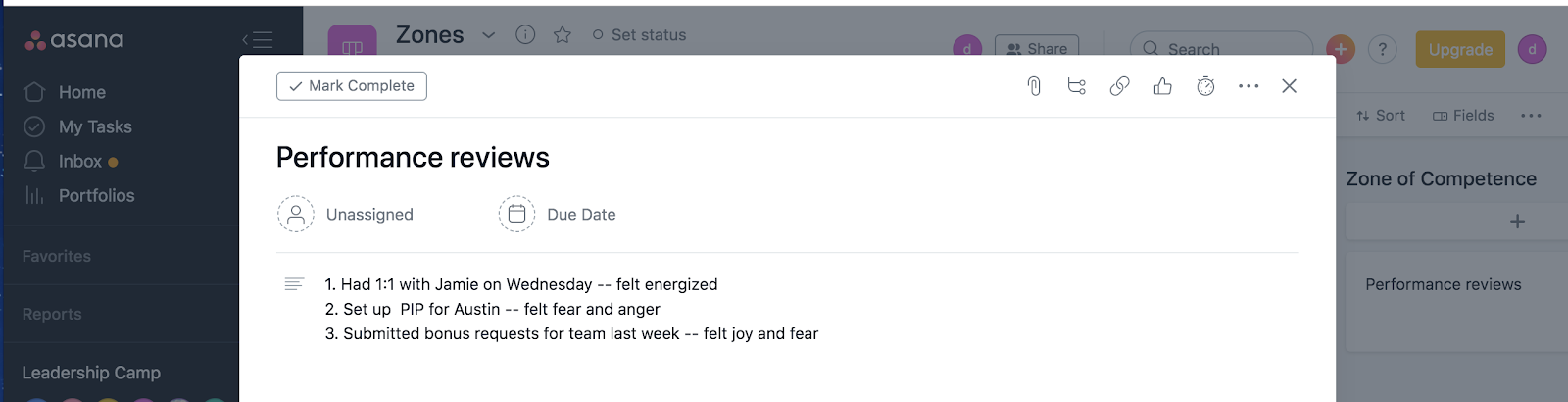
Task: Open Portfolios from the sidebar
Action: pos(96,195)
